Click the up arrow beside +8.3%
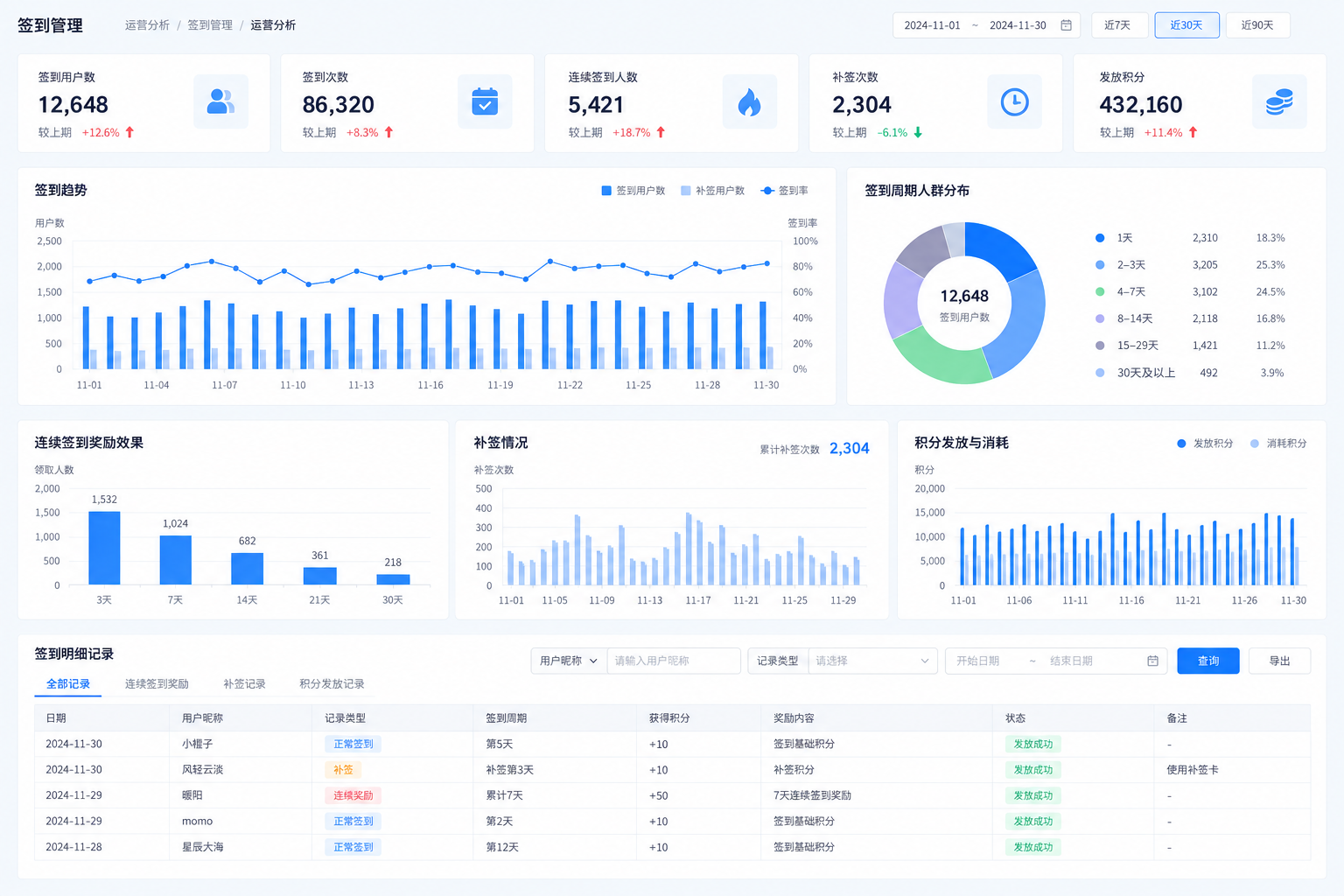The height and width of the screenshot is (896, 1344). point(388,132)
